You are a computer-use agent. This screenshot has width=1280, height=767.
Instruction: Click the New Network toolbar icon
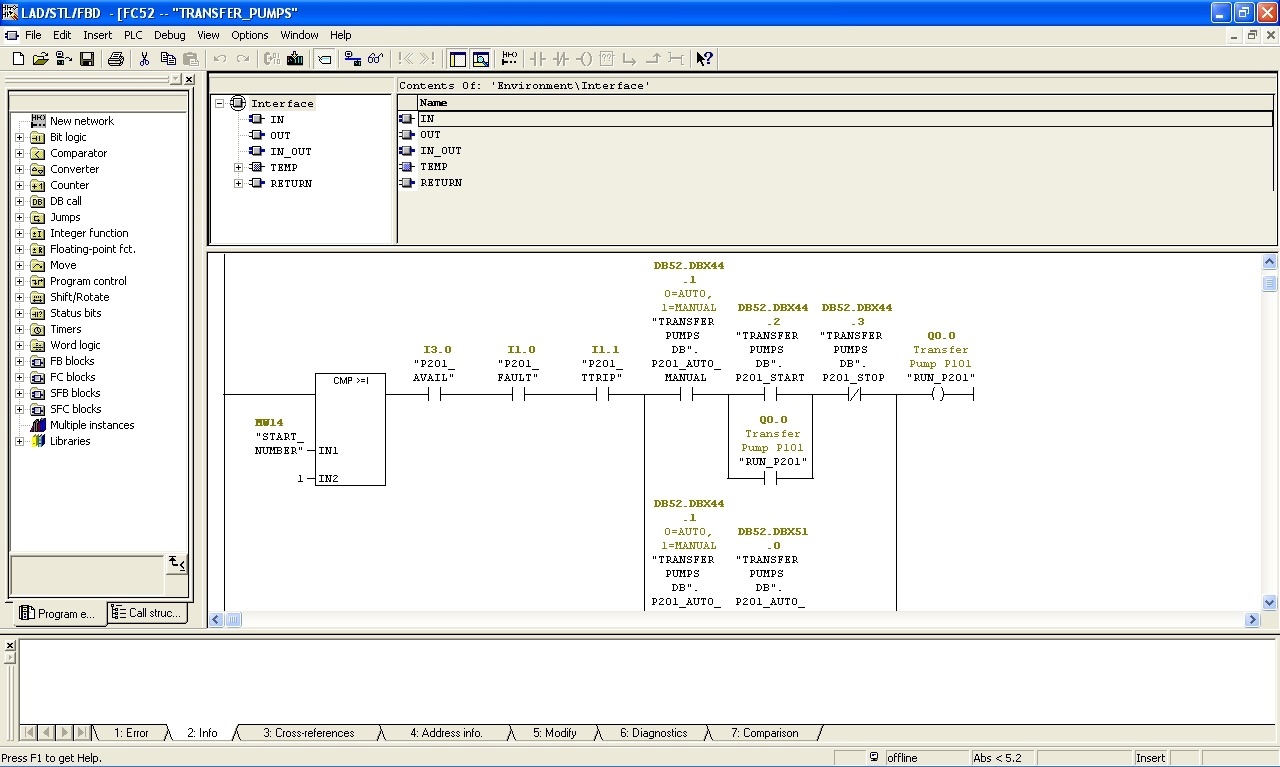pos(509,59)
